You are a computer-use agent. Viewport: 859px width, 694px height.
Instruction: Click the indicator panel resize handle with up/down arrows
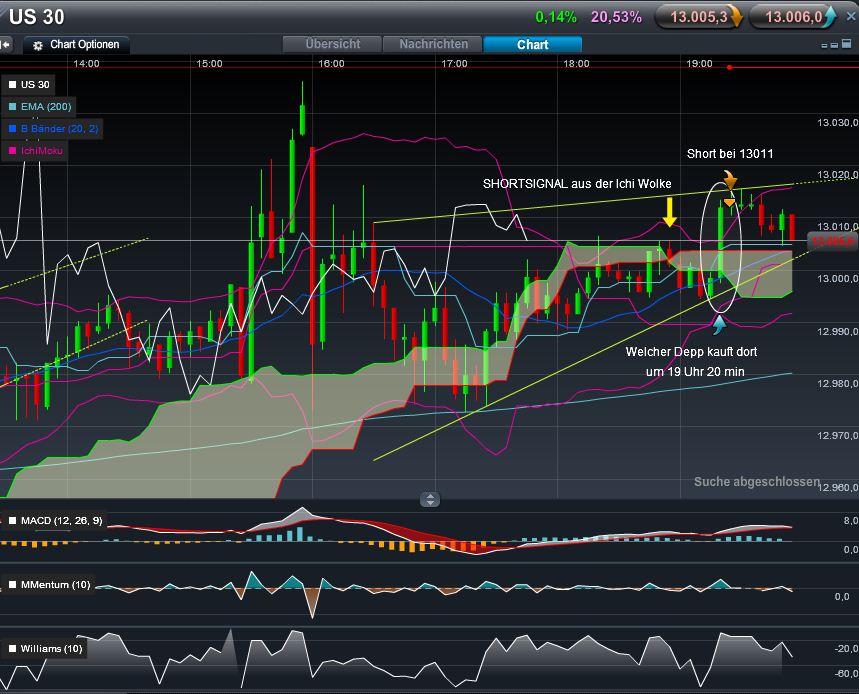click(430, 499)
